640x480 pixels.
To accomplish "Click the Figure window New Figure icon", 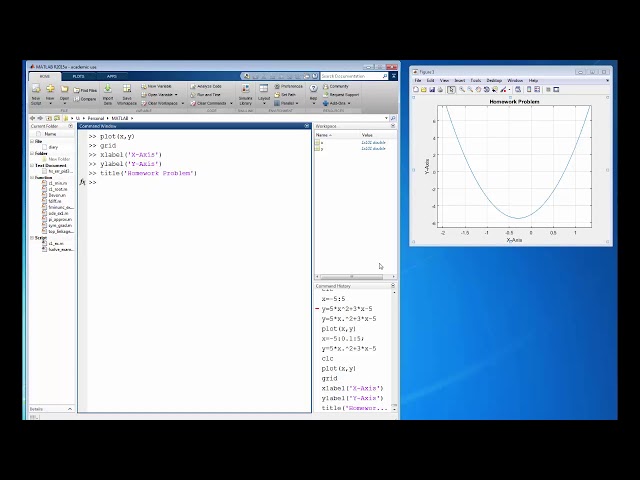I will [416, 89].
